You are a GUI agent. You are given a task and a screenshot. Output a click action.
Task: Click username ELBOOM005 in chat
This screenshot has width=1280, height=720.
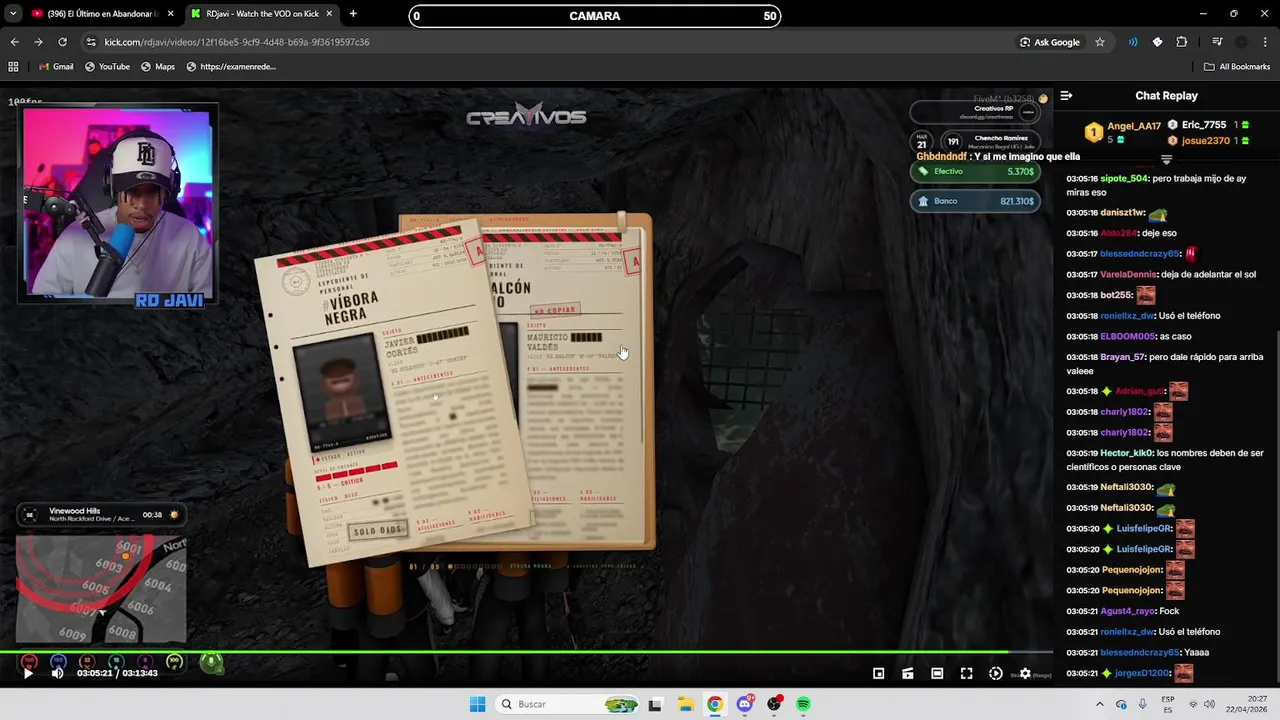tap(1128, 336)
